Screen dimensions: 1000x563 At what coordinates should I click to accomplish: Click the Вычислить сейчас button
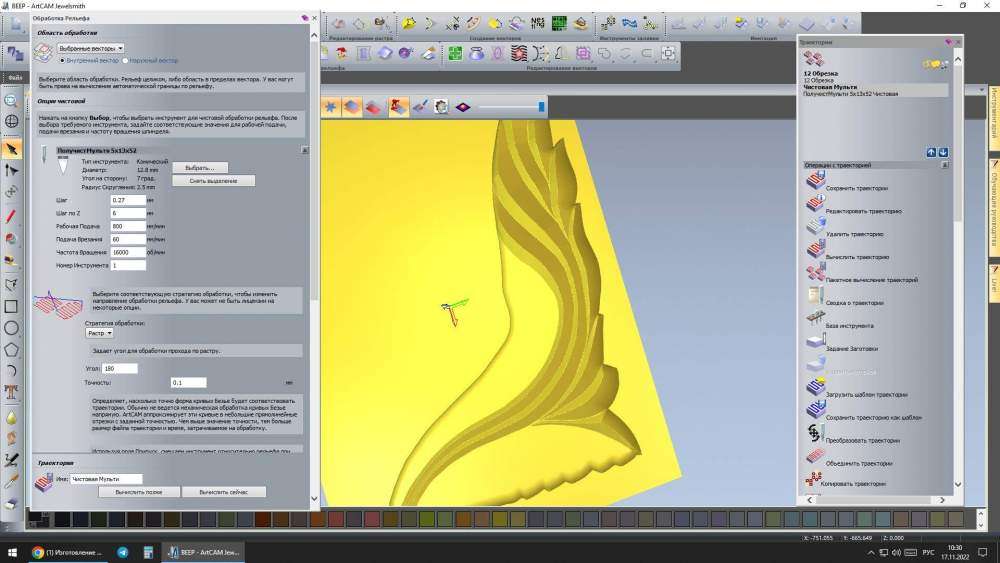pos(224,492)
